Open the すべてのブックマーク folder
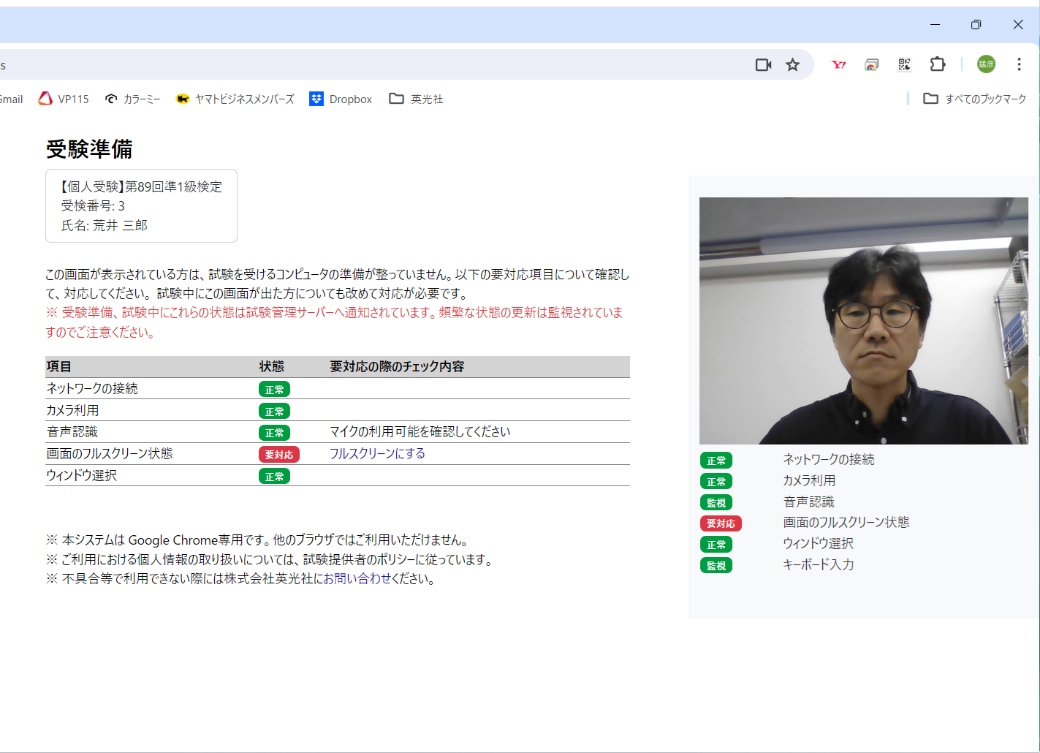 [x=975, y=99]
